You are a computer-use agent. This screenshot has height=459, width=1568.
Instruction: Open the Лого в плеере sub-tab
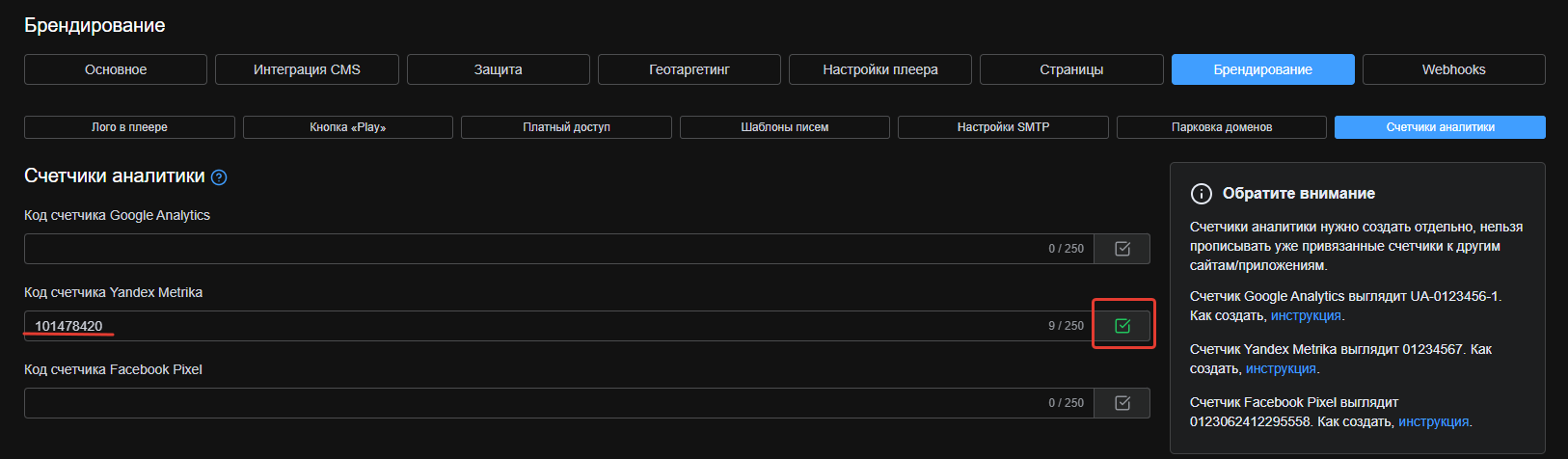coord(129,127)
